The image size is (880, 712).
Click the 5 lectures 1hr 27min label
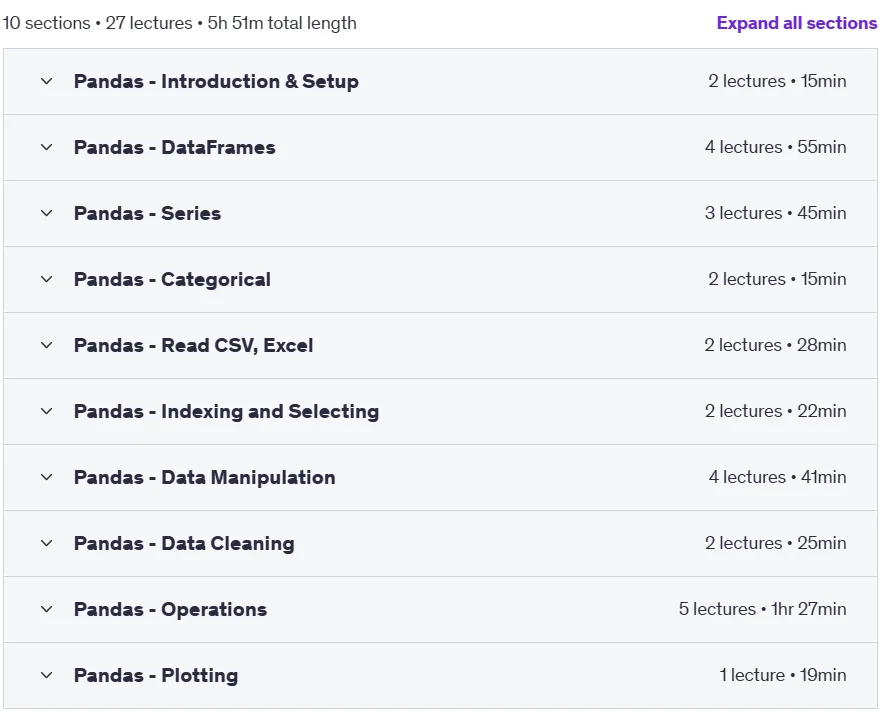[762, 609]
